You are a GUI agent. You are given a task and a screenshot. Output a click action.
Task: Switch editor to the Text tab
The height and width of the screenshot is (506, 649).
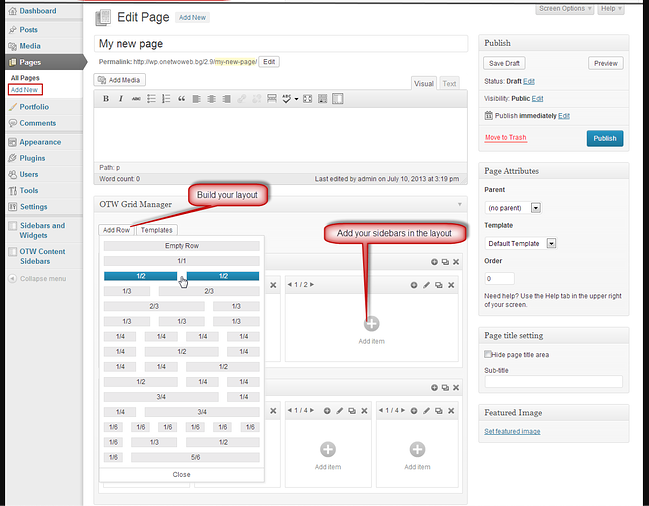pyautogui.click(x=449, y=84)
